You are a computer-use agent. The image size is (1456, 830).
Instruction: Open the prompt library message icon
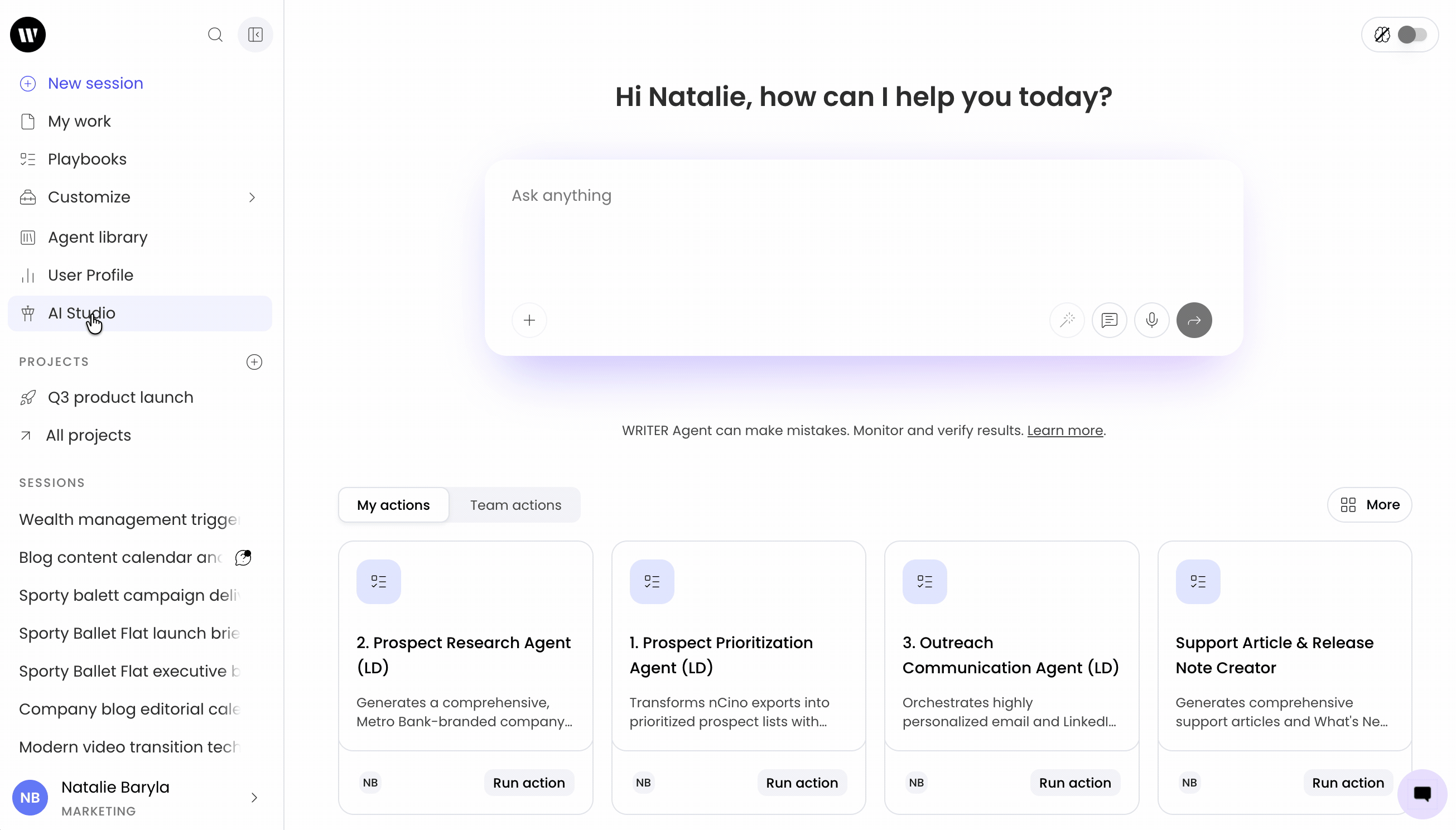pyautogui.click(x=1110, y=320)
